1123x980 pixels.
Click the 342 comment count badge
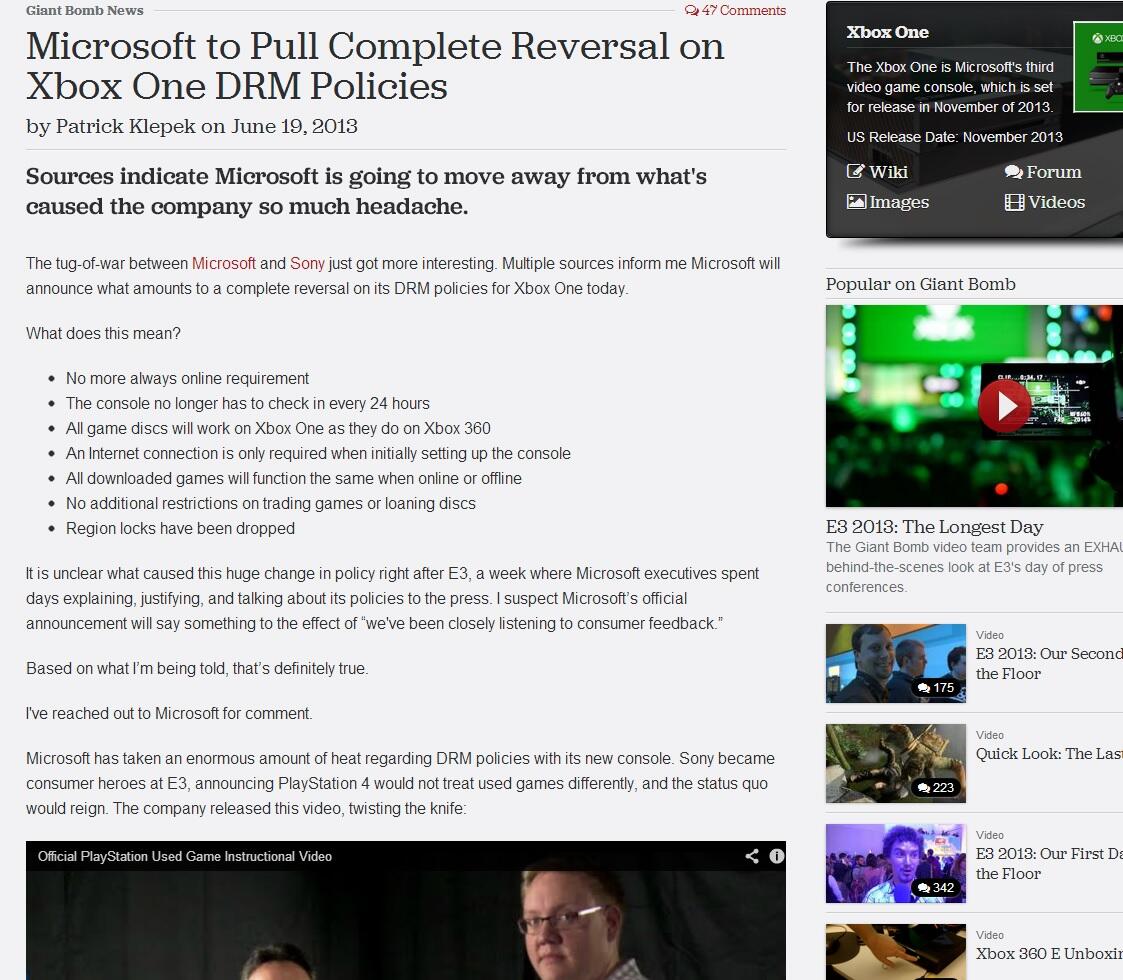pyautogui.click(x=936, y=888)
